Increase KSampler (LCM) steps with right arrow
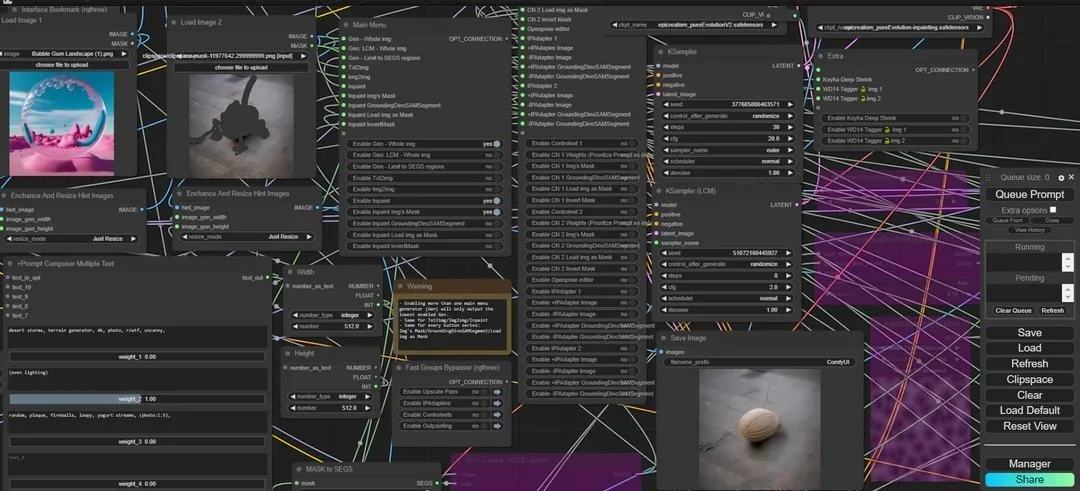The width and height of the screenshot is (1080, 491). [x=790, y=275]
